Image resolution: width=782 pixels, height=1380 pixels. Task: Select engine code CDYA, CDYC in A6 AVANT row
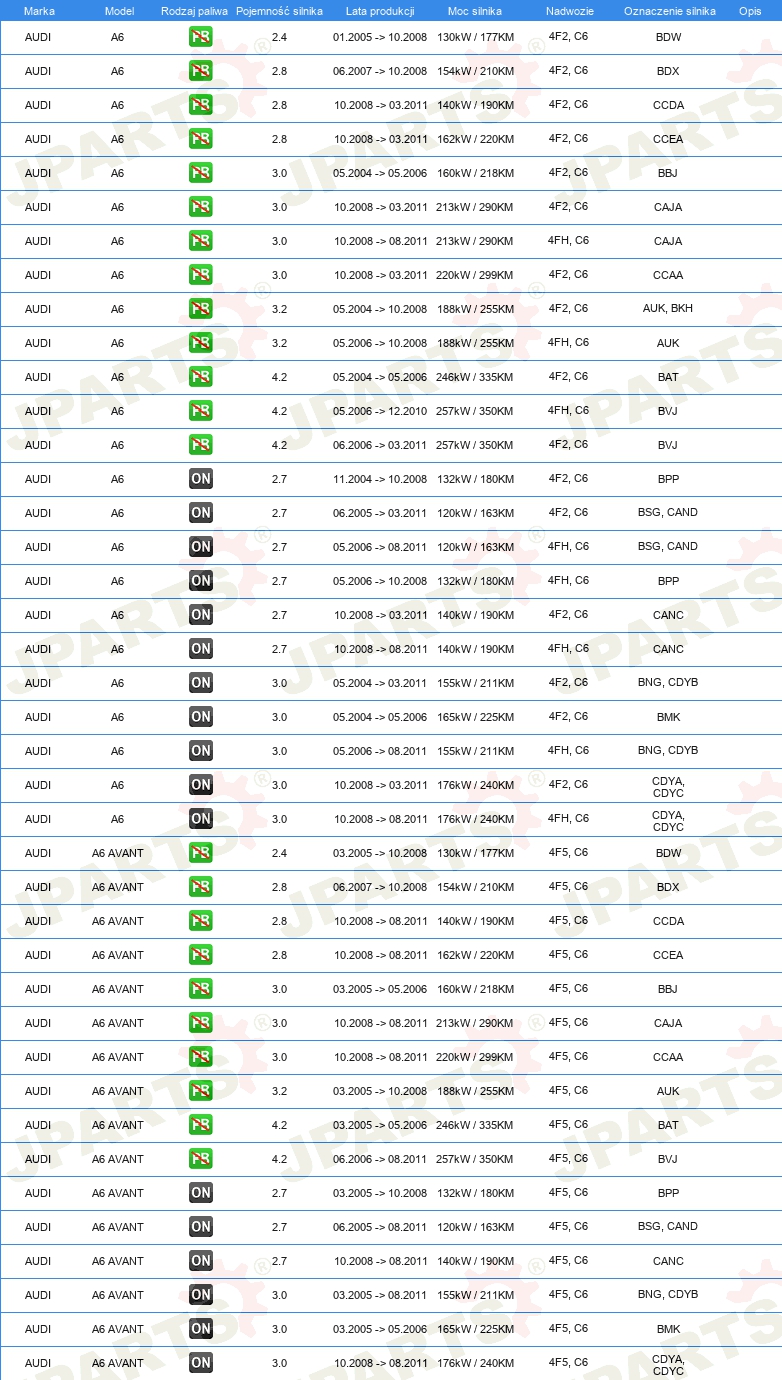pyautogui.click(x=668, y=1364)
